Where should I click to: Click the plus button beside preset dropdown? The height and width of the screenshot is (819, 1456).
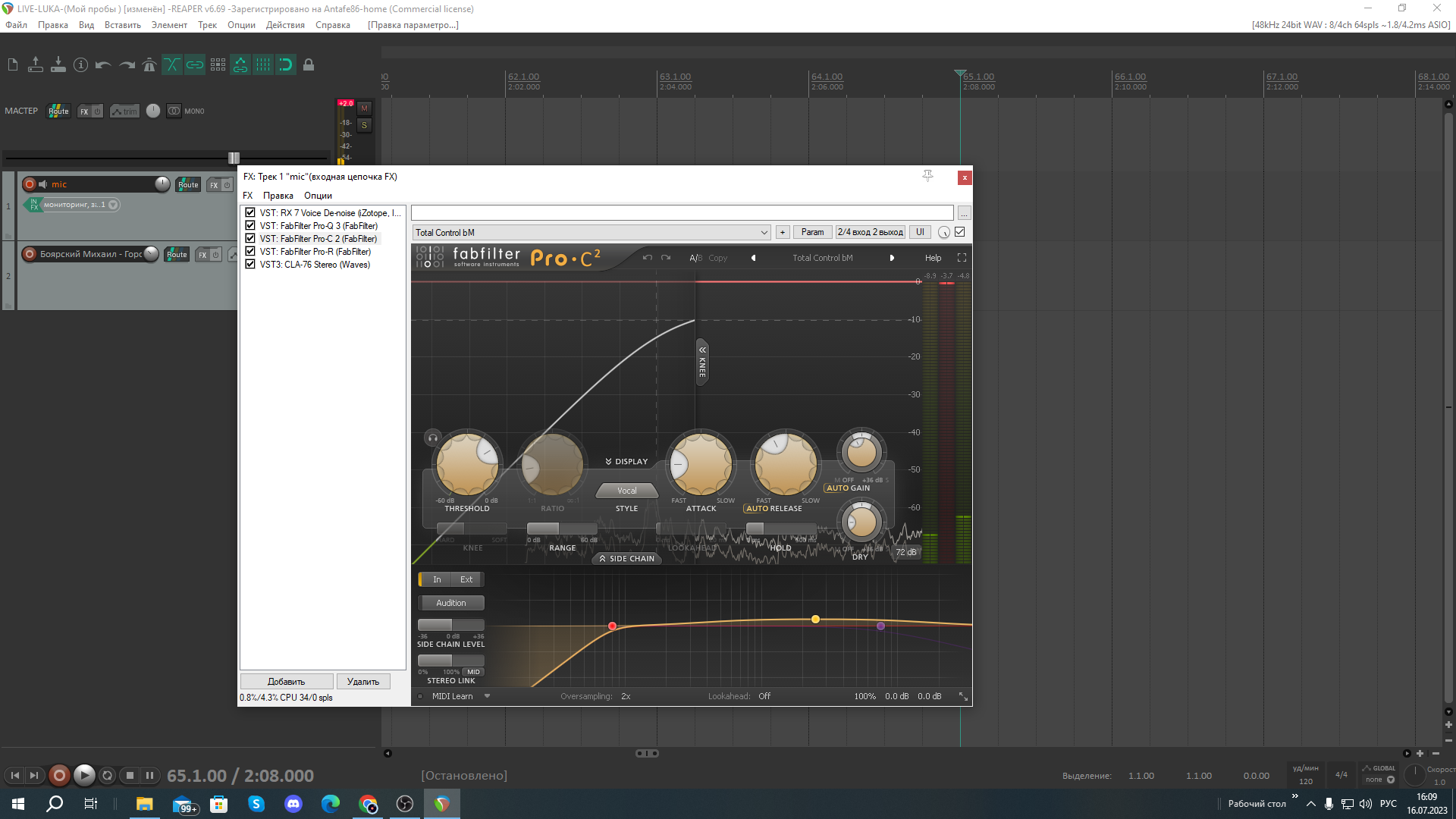(783, 233)
